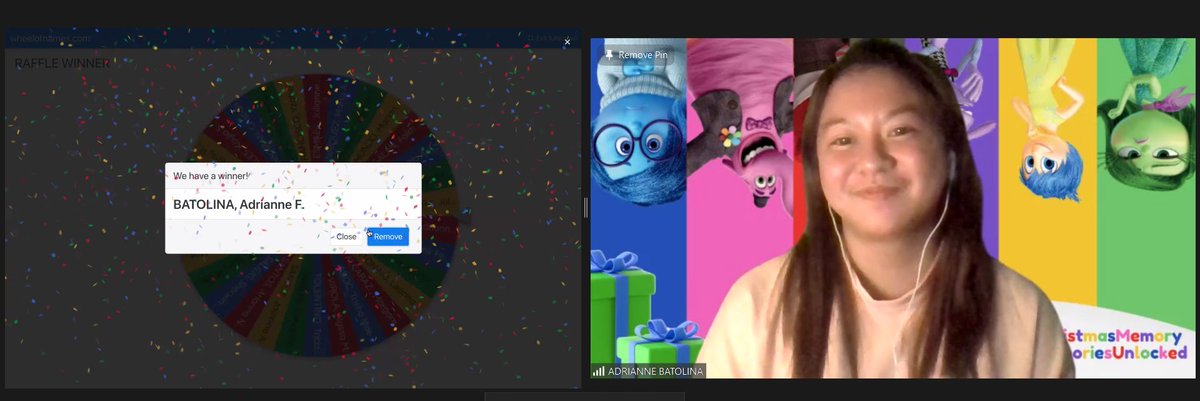The height and width of the screenshot is (401, 1200).
Task: Click the winner name BATOLINA, Adrianne F.
Action: [x=238, y=204]
